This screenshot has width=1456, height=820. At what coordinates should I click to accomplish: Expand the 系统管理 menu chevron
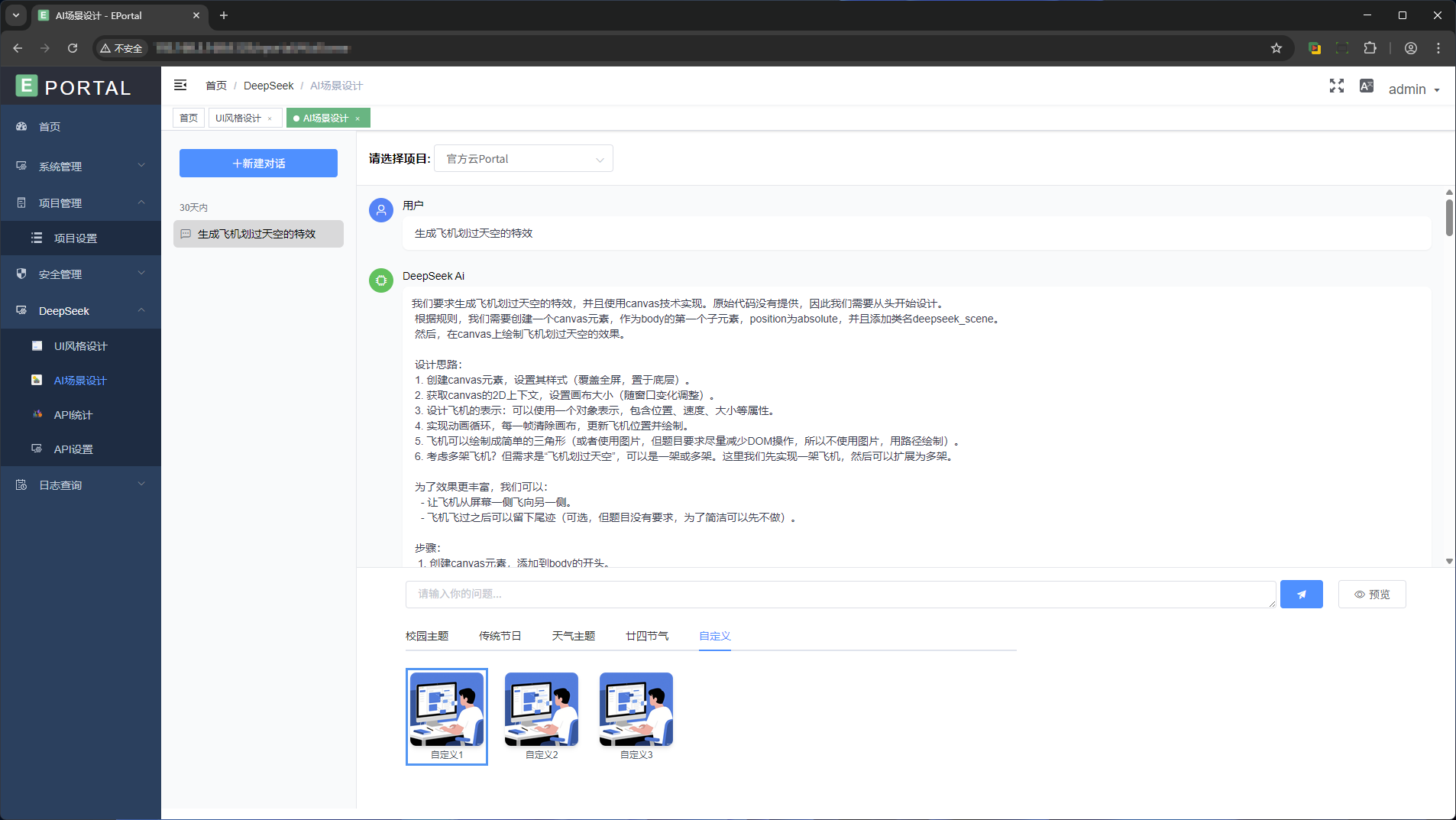141,165
